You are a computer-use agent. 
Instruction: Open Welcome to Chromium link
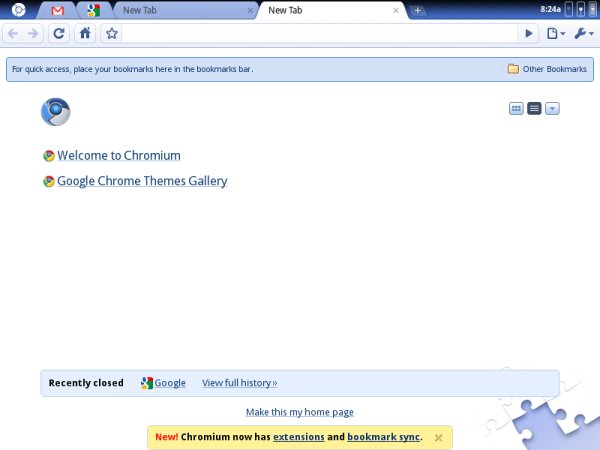[119, 156]
